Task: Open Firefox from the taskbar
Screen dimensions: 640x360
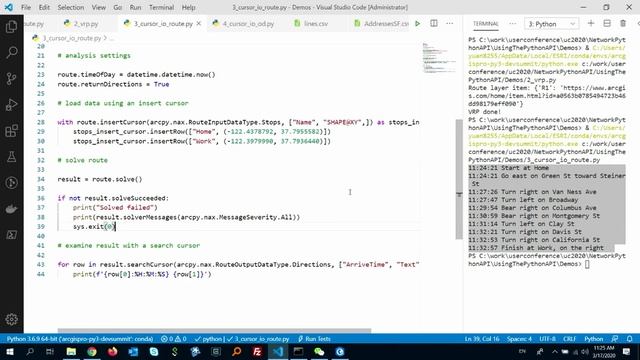Action: 113,351
